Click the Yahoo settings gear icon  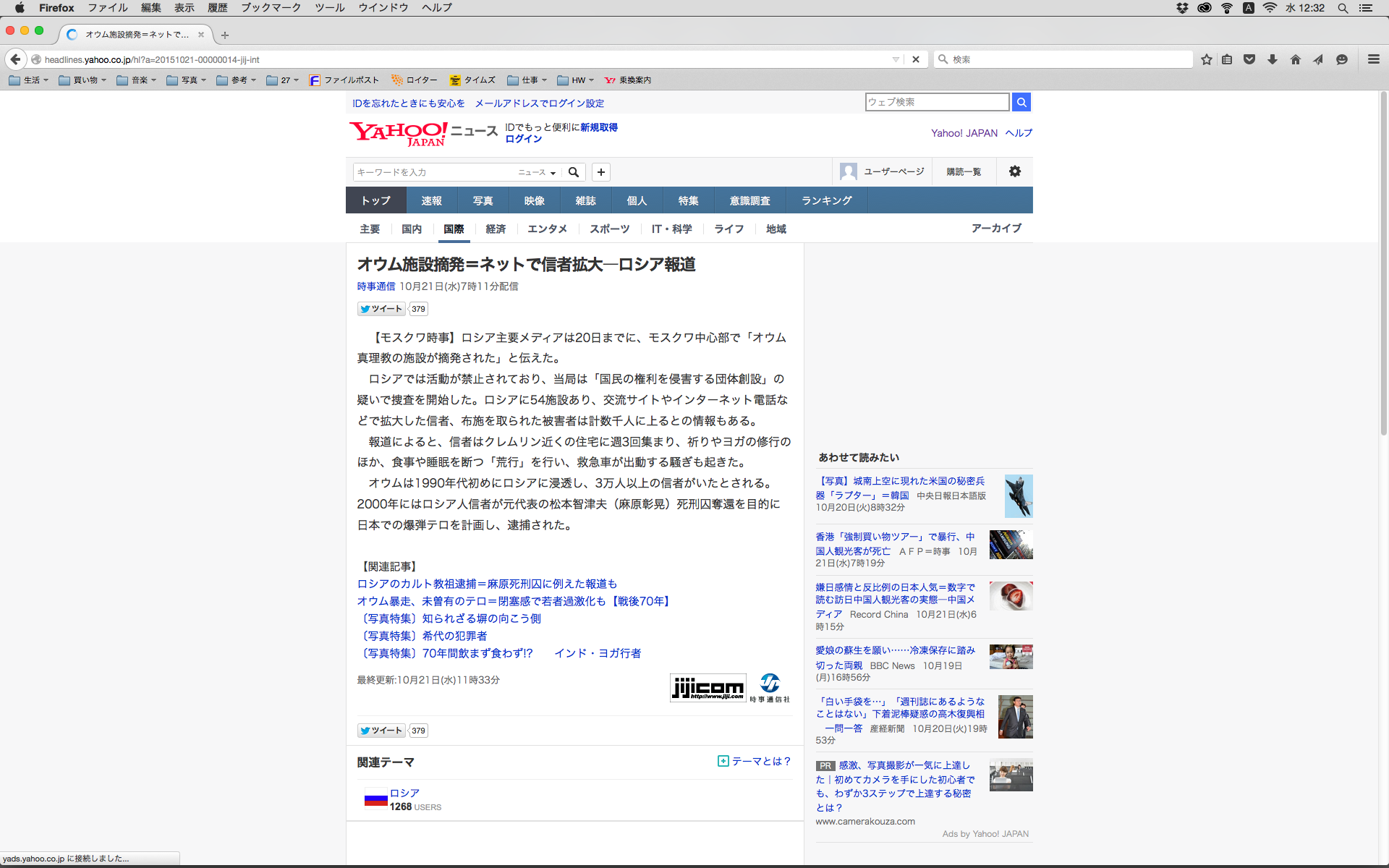1015,171
